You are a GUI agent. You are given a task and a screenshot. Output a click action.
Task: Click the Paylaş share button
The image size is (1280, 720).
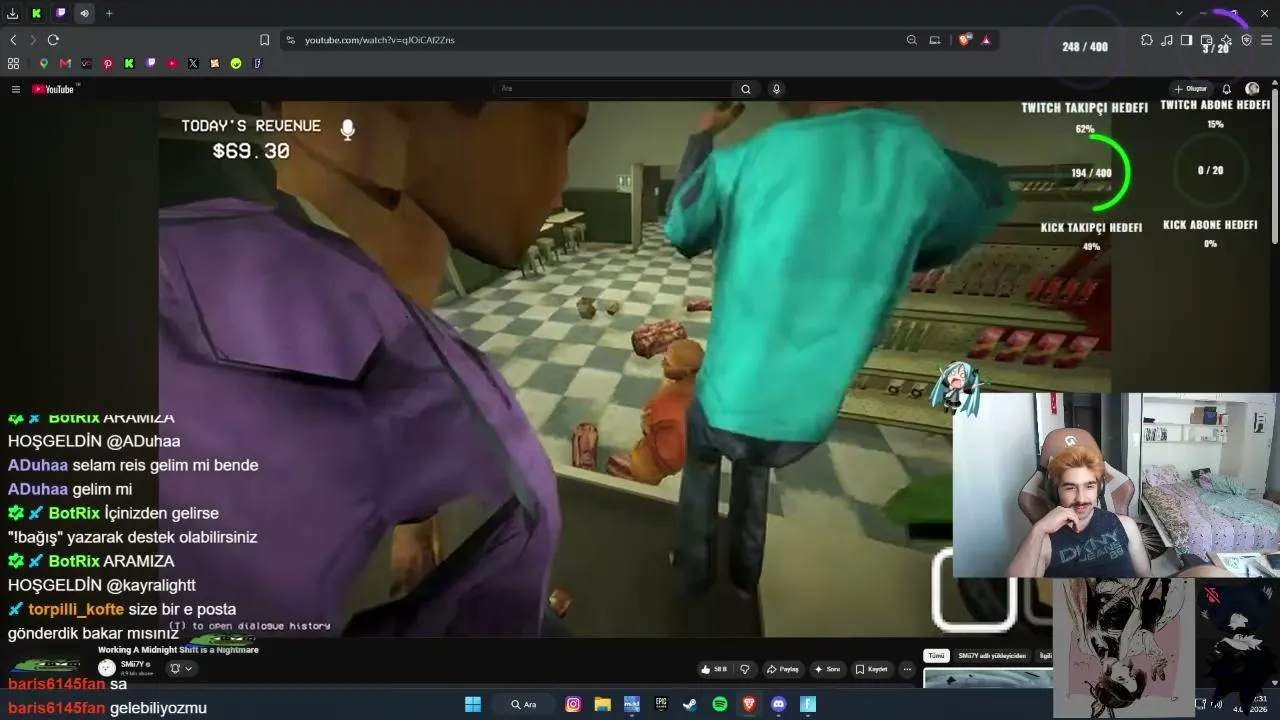(783, 669)
